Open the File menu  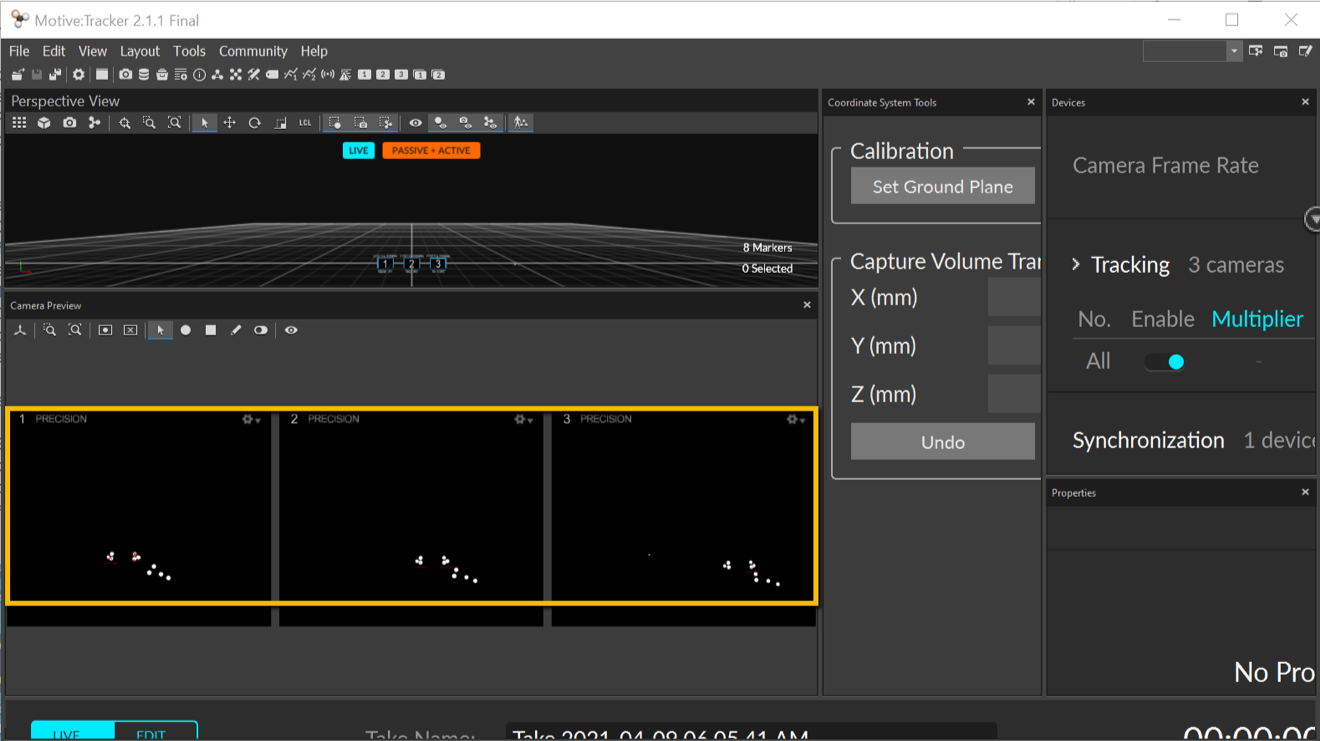point(19,51)
